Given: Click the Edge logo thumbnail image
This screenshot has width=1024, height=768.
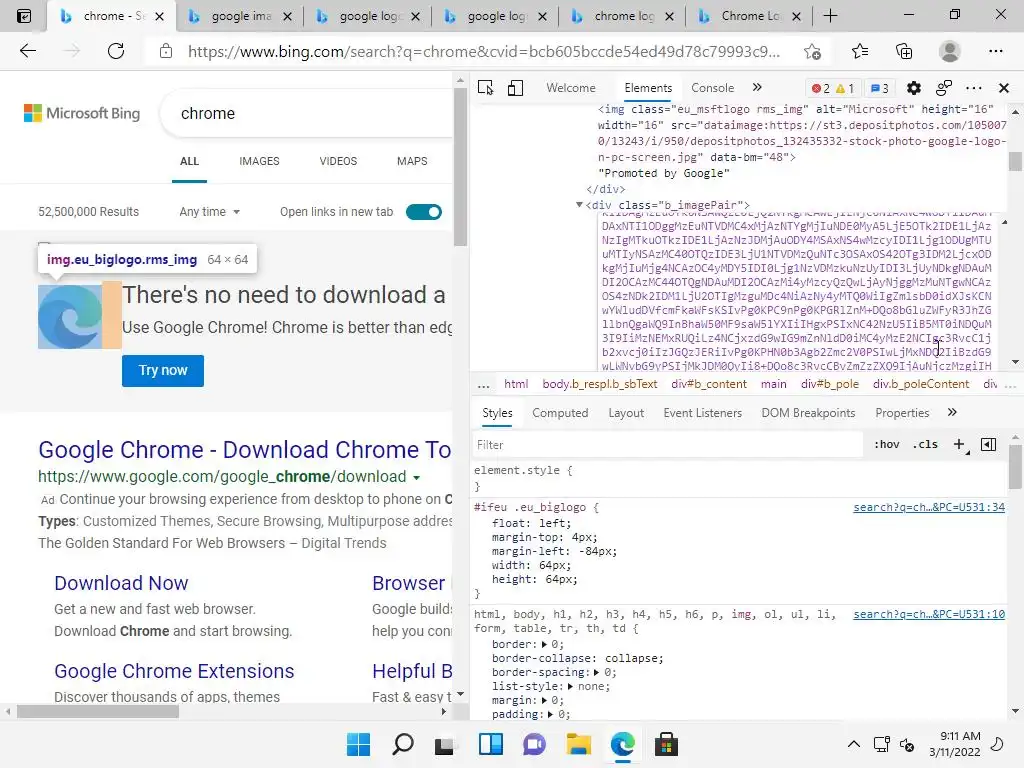Looking at the screenshot, I should 70,317.
